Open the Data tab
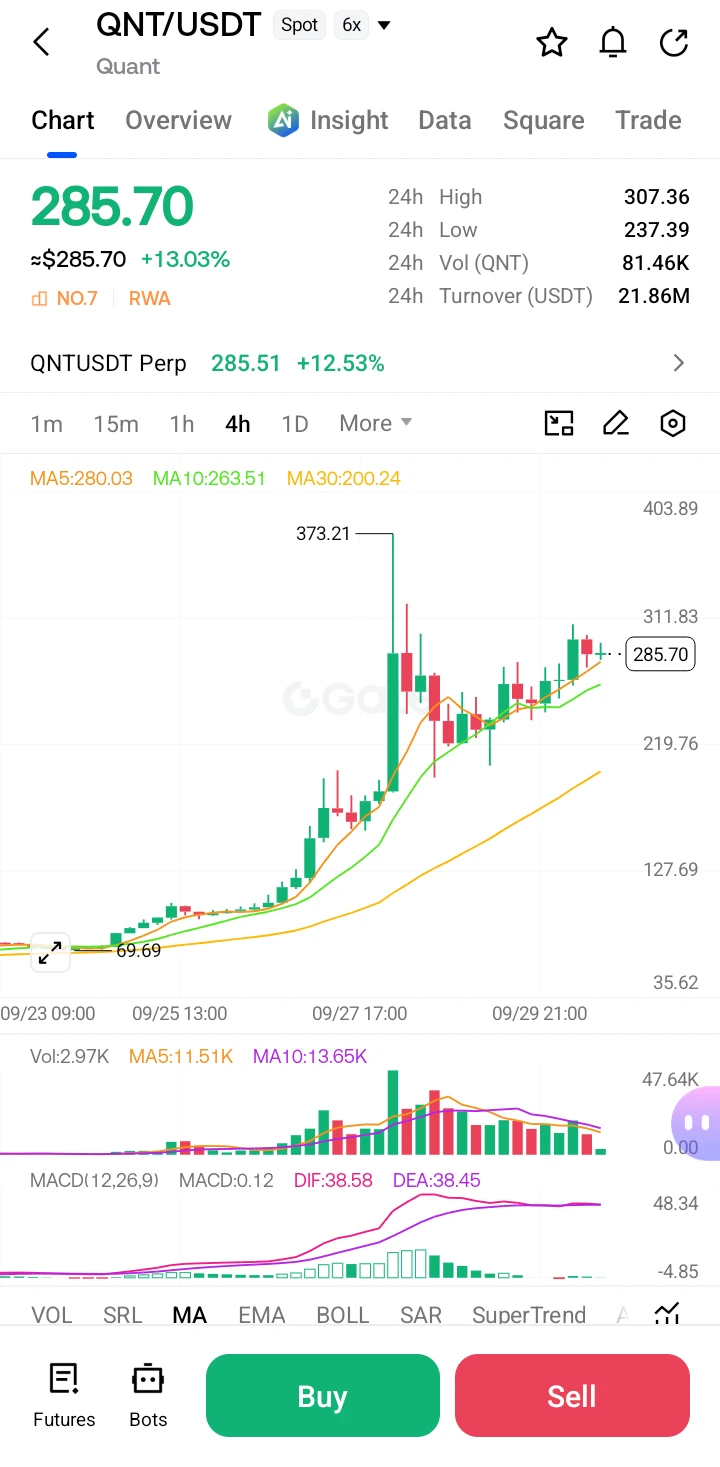Viewport: 720px width, 1467px height. 445,120
